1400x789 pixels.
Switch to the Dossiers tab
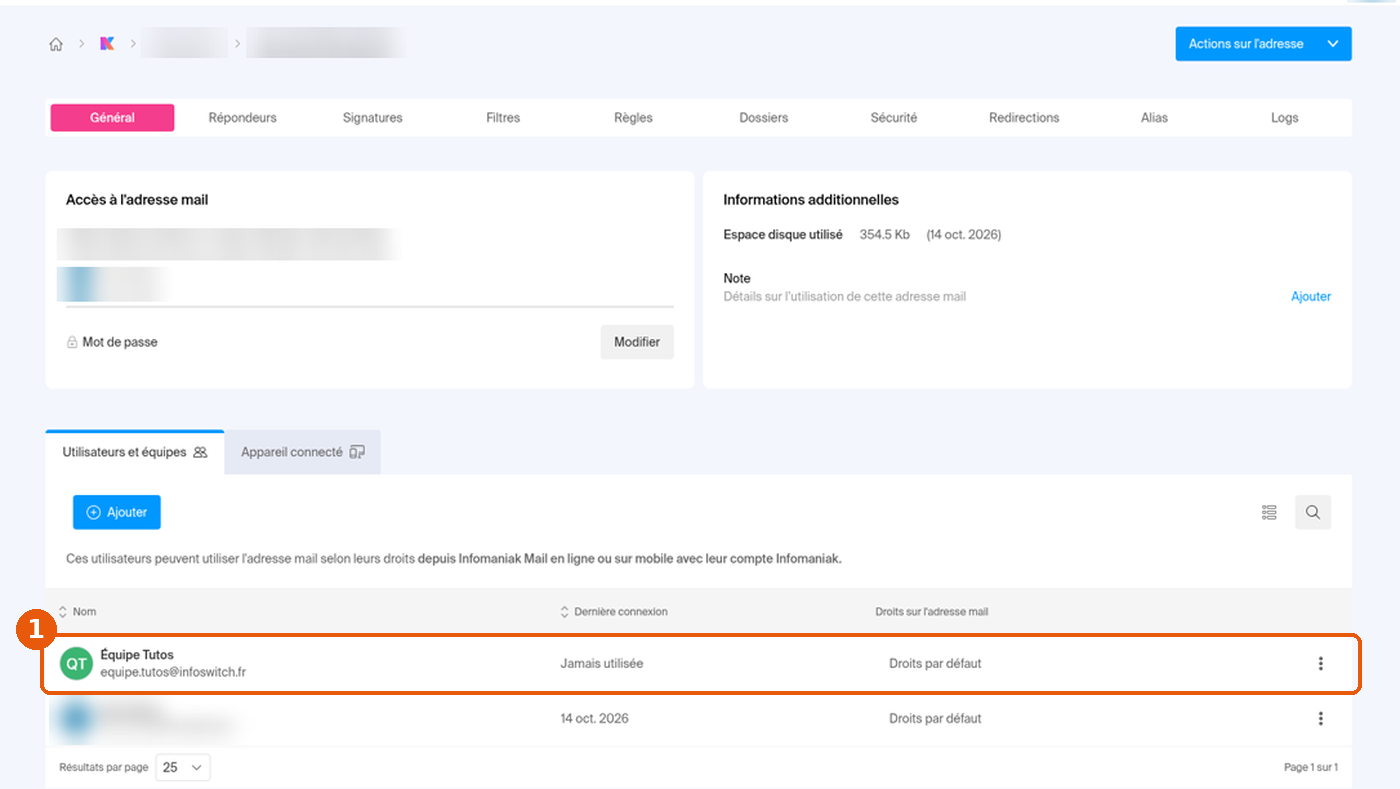click(764, 118)
